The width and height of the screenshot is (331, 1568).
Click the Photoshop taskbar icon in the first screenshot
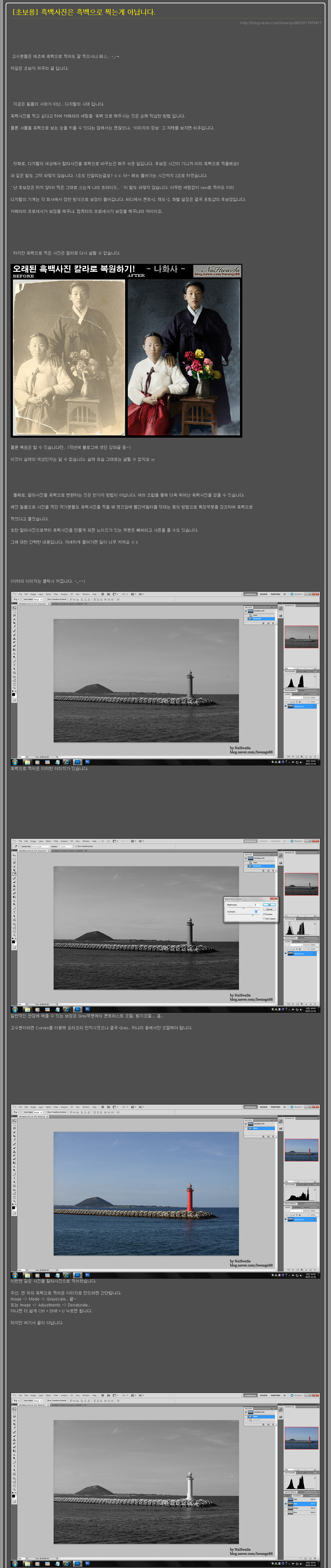77,761
